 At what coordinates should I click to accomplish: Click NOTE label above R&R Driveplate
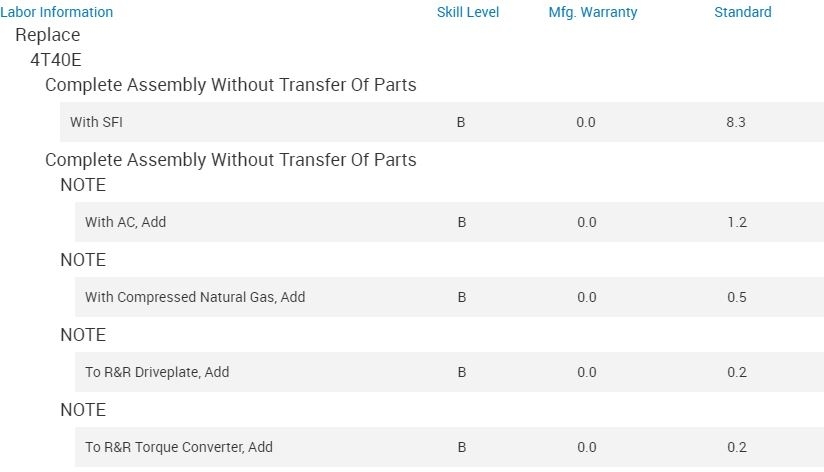coord(83,335)
